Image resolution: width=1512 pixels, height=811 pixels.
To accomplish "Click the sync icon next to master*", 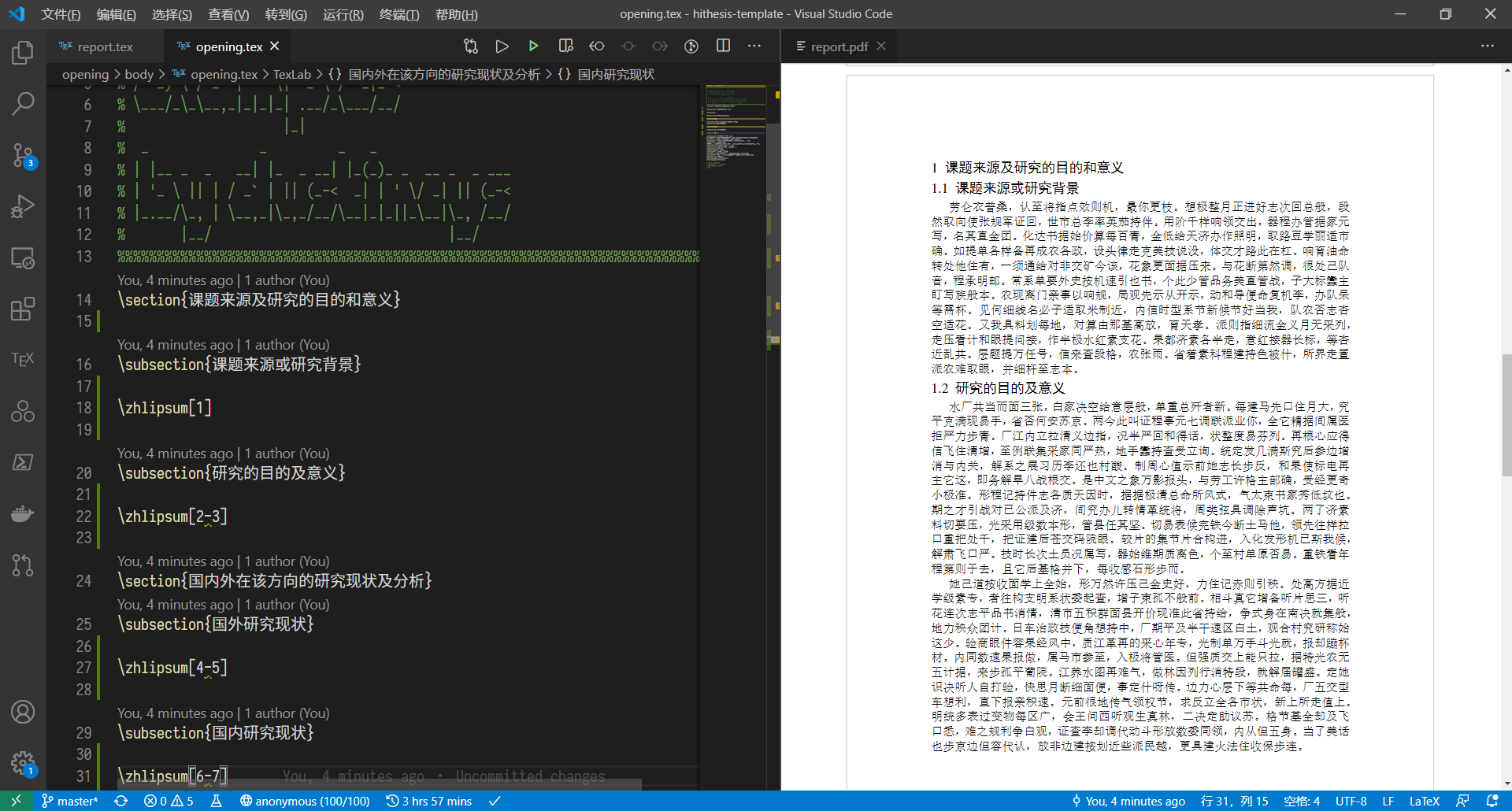I will coord(120,801).
